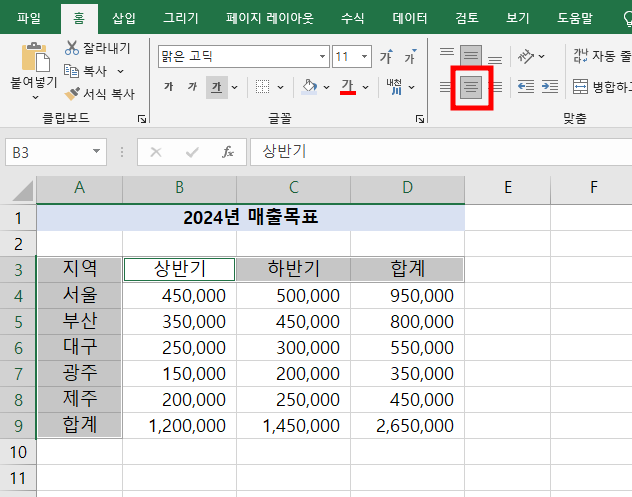
Task: Click the formula bar containing 상반기
Action: pyautogui.click(x=441, y=152)
